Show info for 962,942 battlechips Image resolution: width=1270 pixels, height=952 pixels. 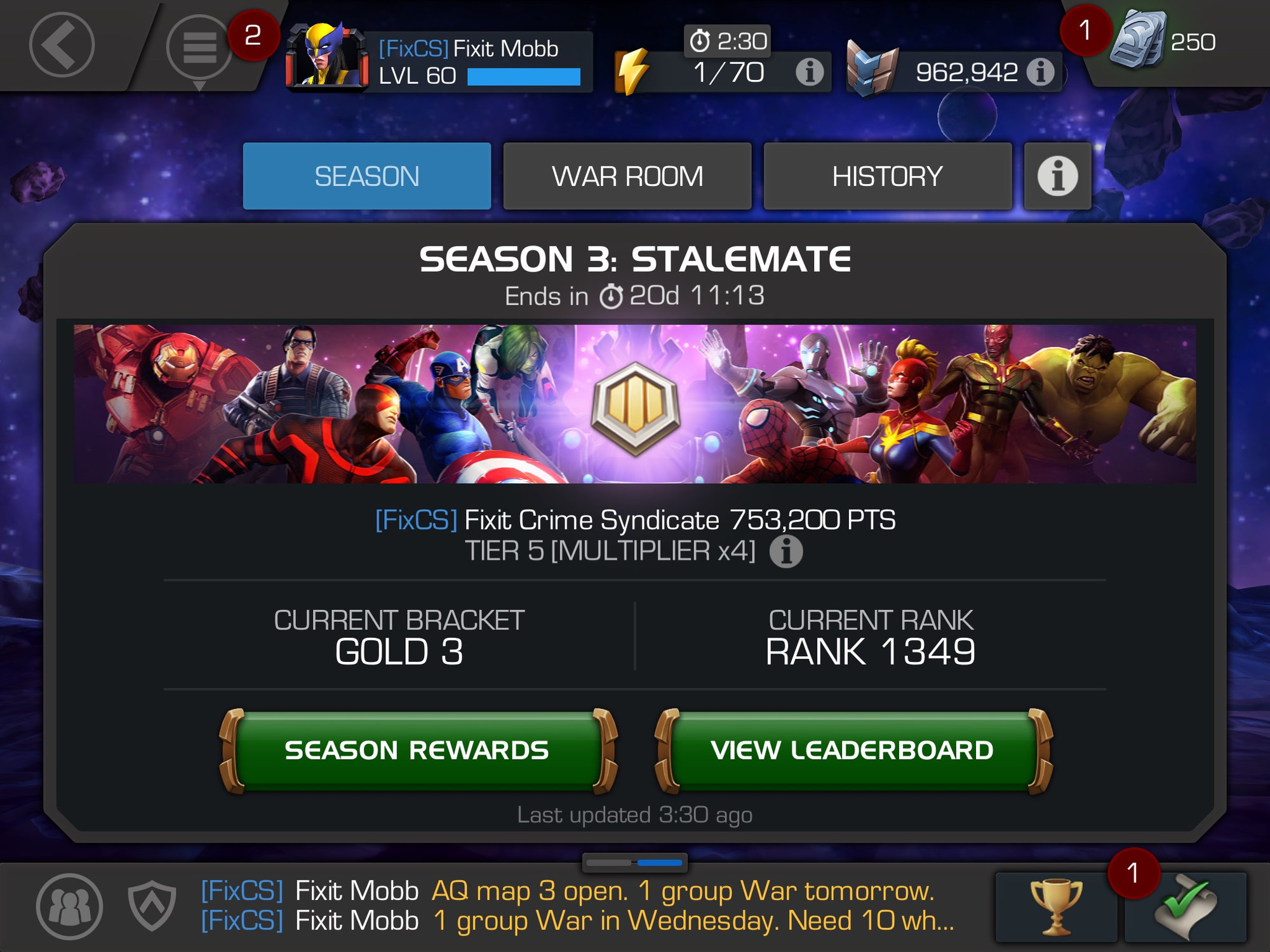click(x=1040, y=72)
